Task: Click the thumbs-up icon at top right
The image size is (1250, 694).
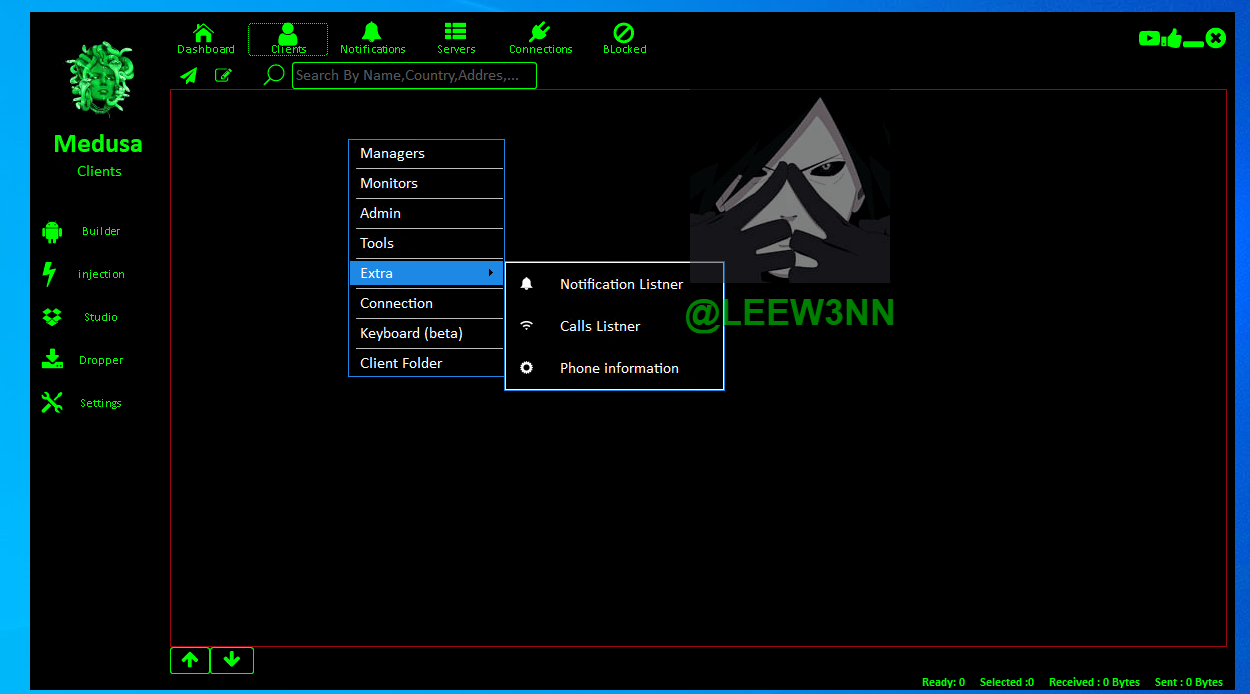Action: (x=1172, y=39)
